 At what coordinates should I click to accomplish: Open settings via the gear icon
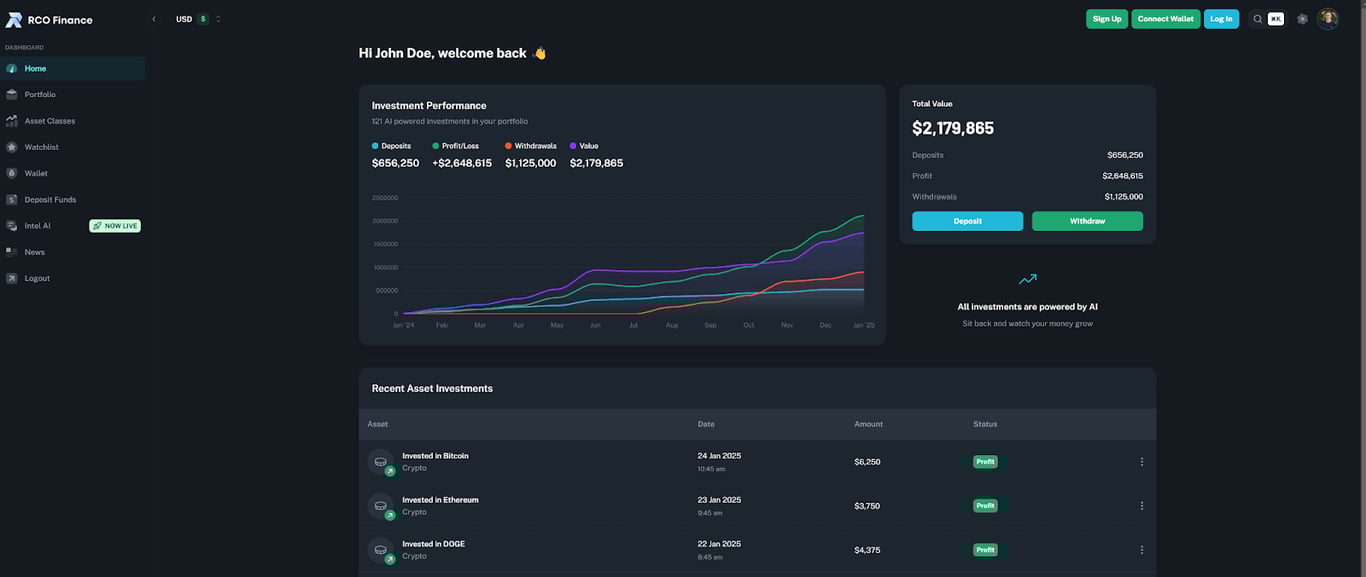pos(1302,19)
